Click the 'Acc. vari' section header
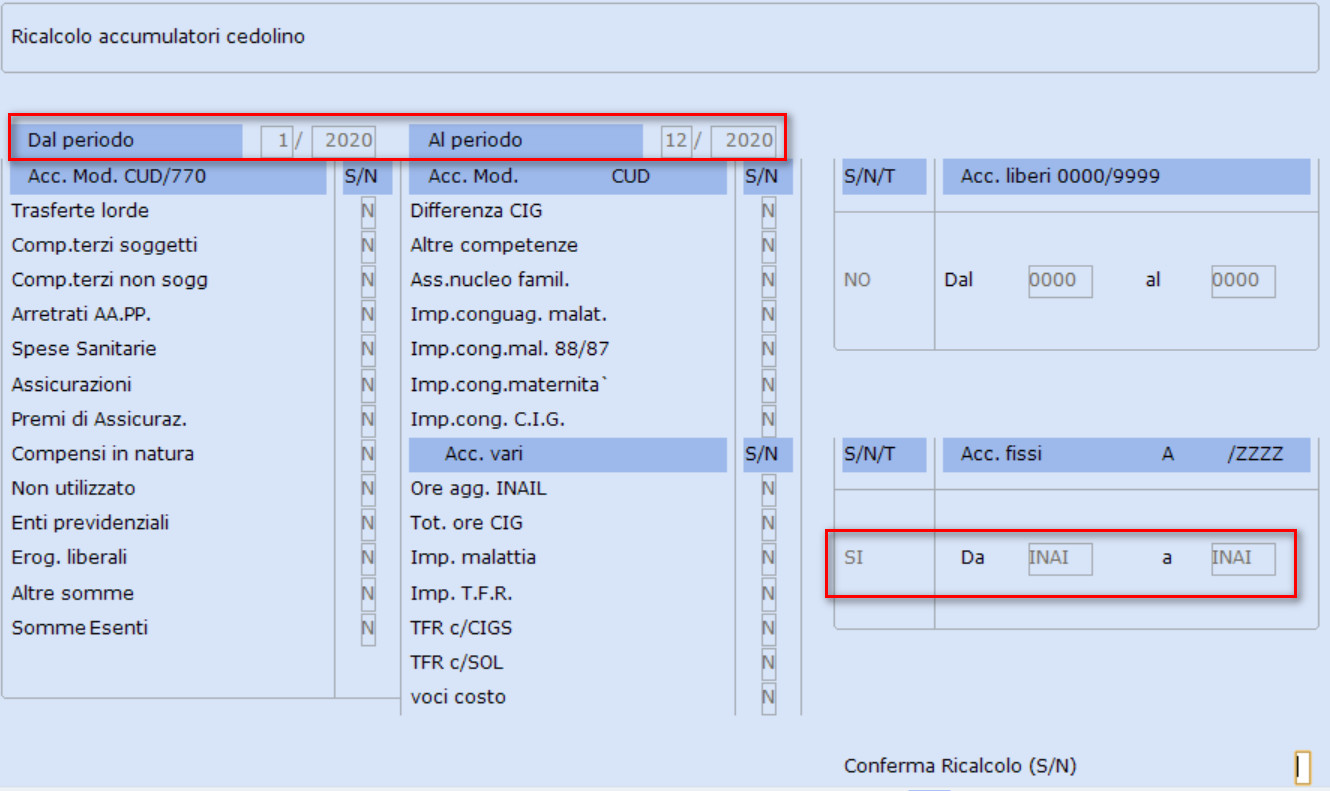The width and height of the screenshot is (1330, 791). (568, 455)
